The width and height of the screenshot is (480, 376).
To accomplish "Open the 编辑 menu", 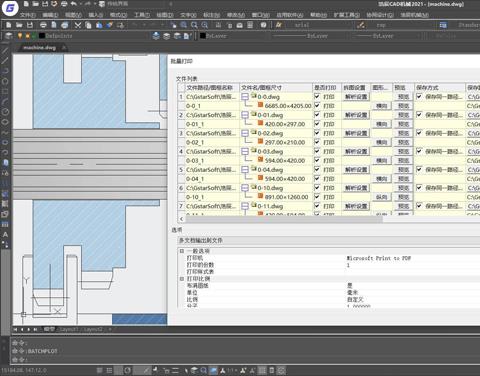I will pyautogui.click(x=50, y=15).
